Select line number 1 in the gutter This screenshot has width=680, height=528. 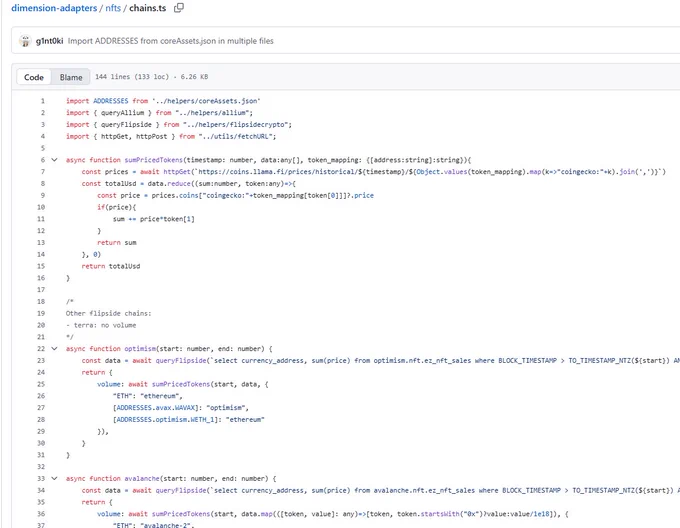(42, 101)
